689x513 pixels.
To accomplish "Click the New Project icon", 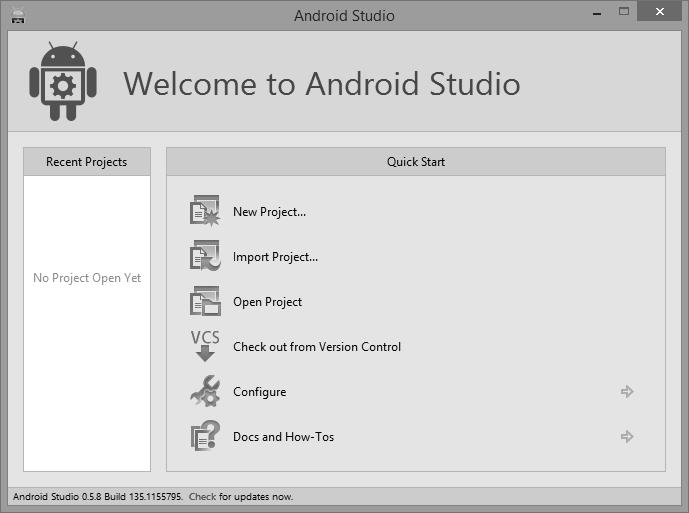I will 205,211.
